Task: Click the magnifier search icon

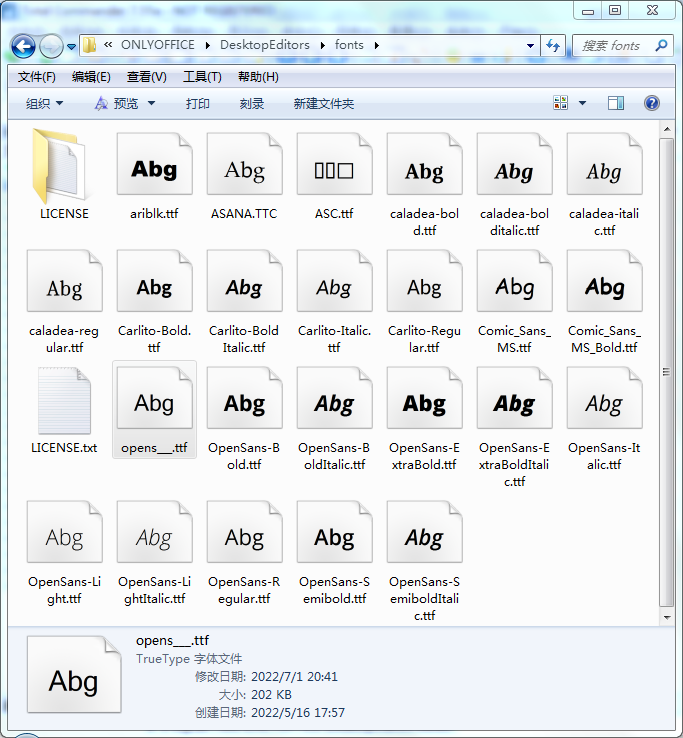Action: pos(661,46)
